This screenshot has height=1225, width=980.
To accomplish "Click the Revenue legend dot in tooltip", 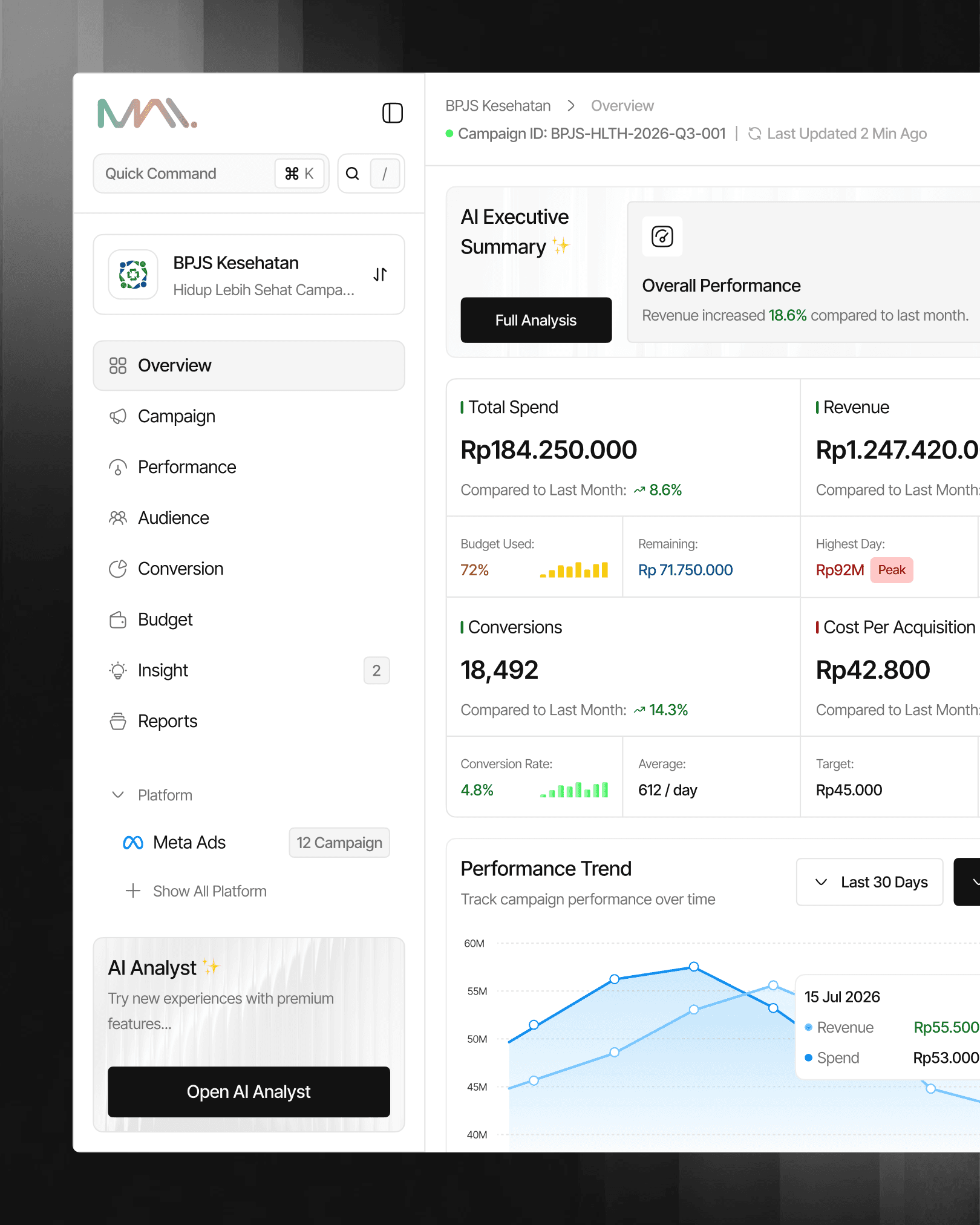I will click(x=809, y=1027).
